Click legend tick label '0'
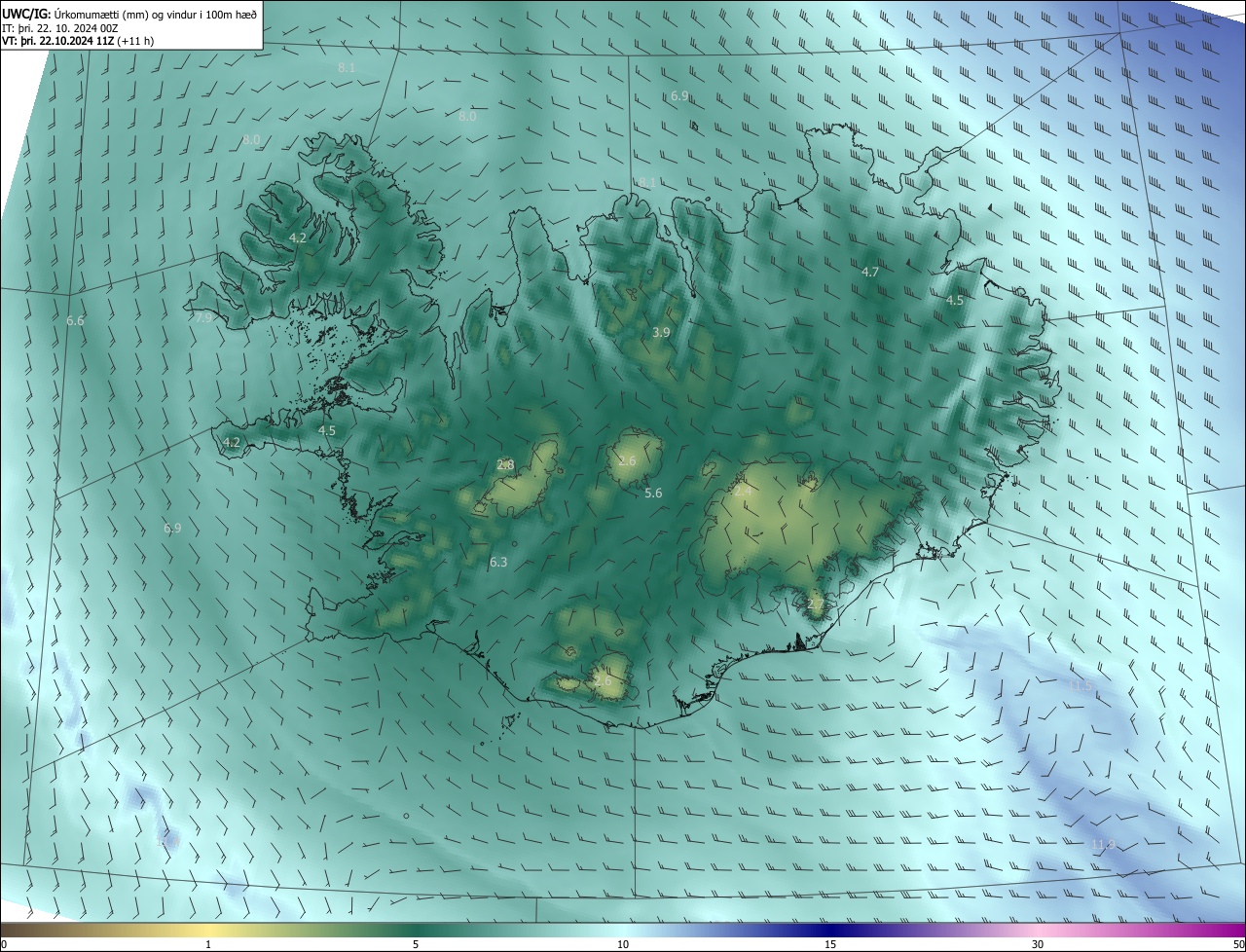The height and width of the screenshot is (952, 1246). [3, 944]
